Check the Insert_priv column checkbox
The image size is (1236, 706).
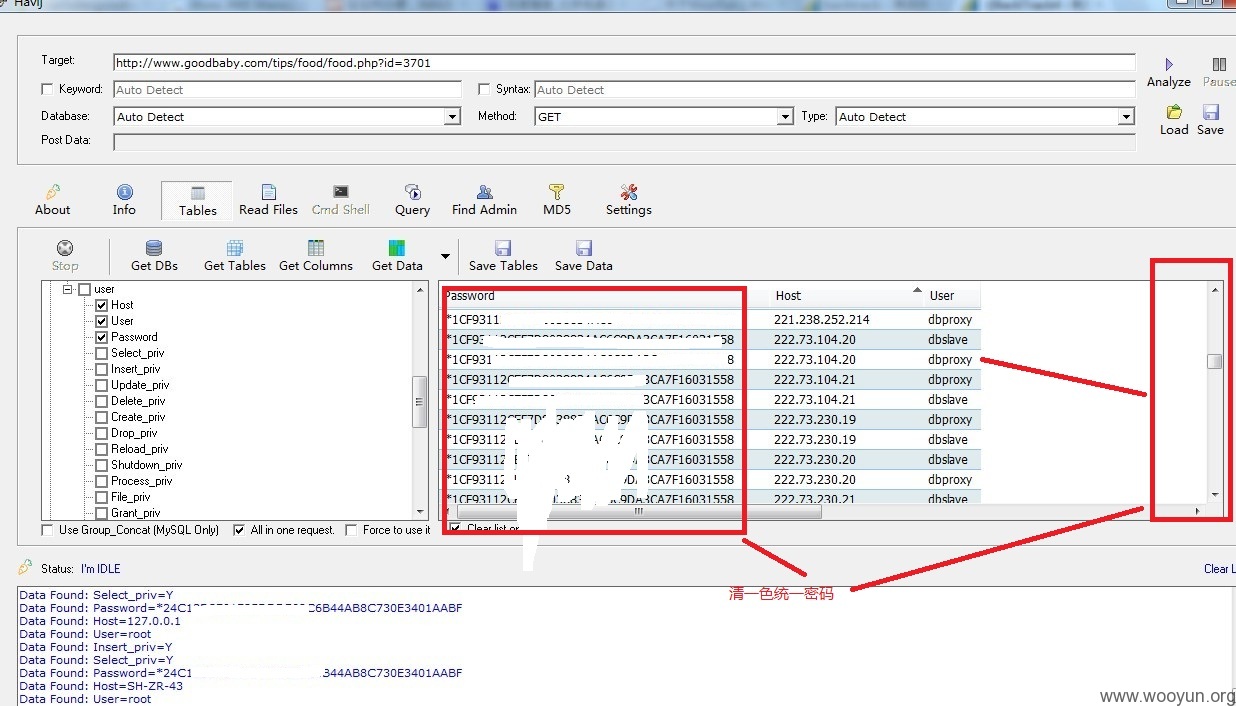(102, 369)
